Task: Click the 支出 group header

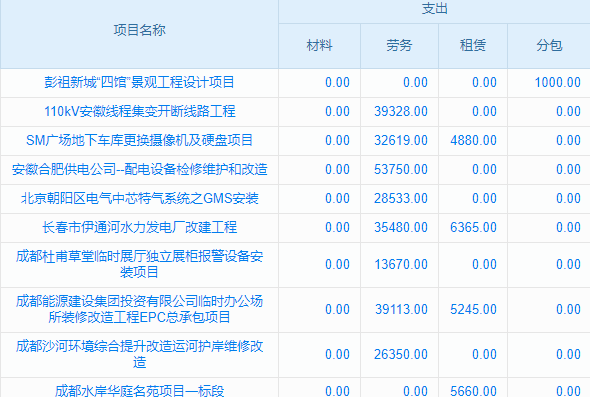Action: point(435,9)
